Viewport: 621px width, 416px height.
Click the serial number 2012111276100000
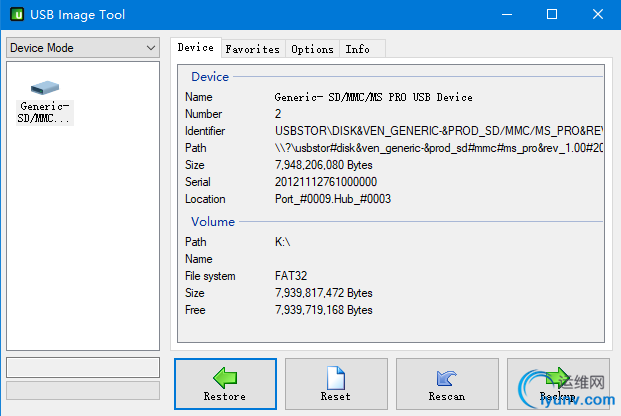[326, 182]
